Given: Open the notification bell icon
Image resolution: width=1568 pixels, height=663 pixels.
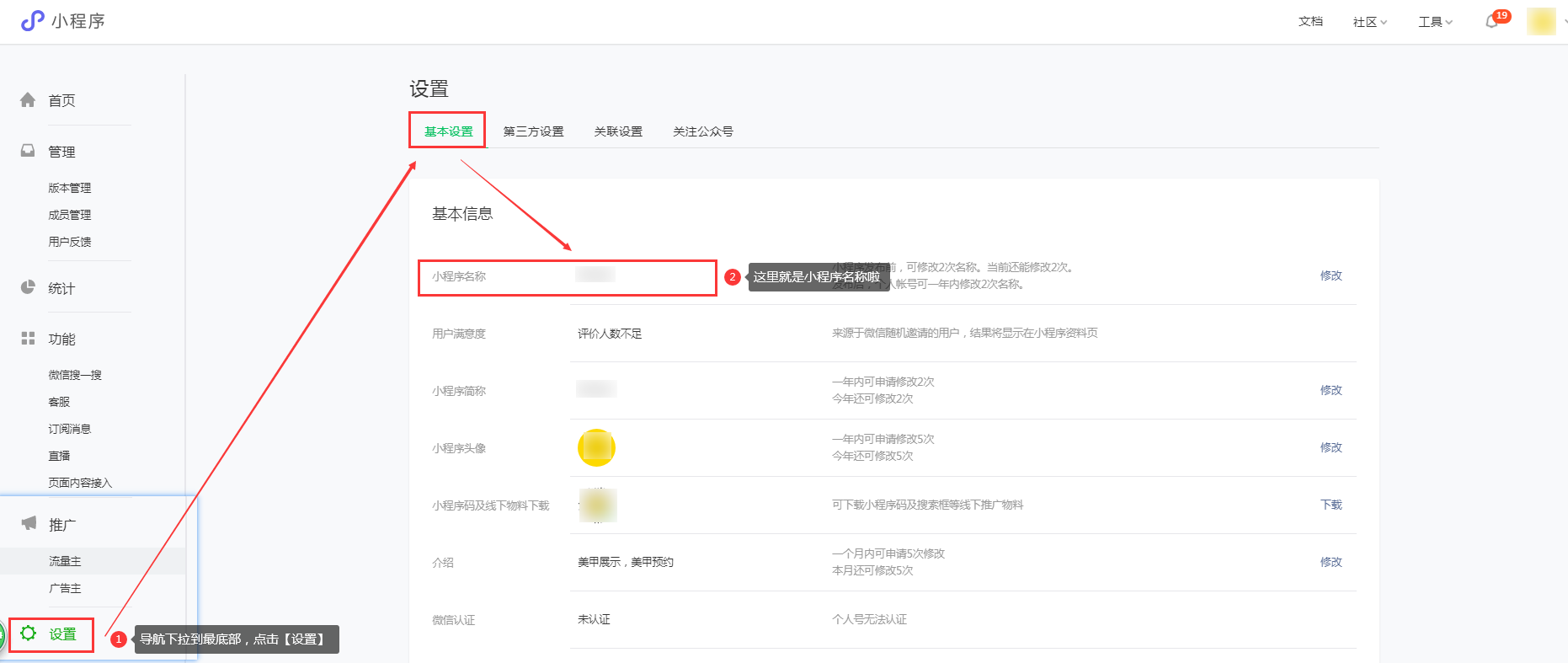Looking at the screenshot, I should [1492, 22].
